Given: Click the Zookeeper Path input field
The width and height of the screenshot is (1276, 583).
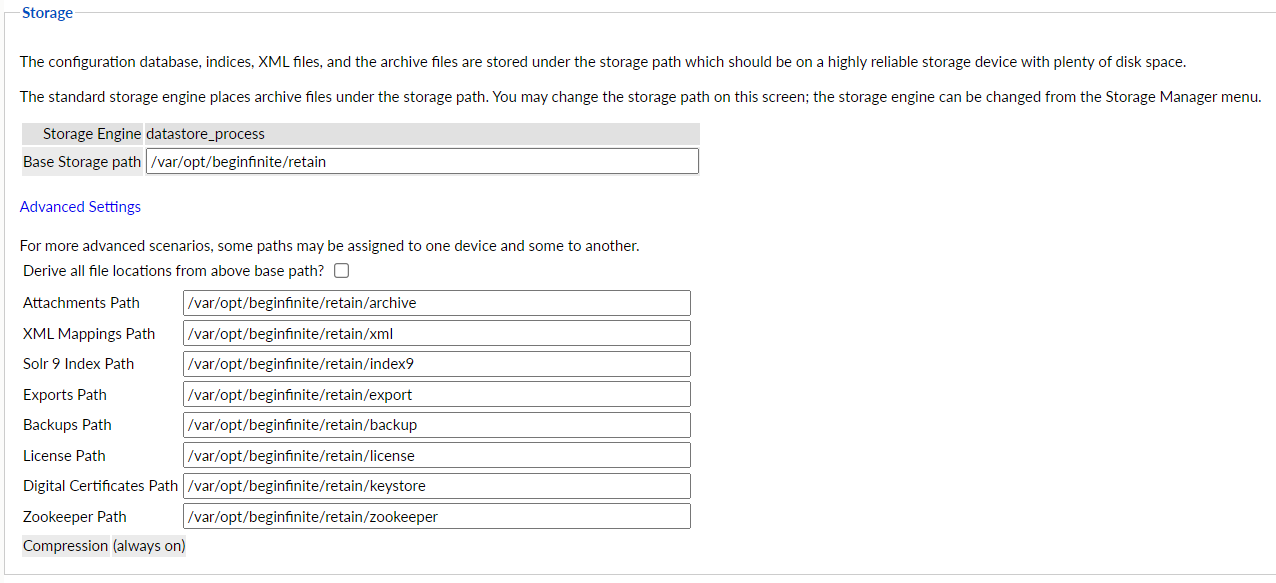Looking at the screenshot, I should click(437, 517).
